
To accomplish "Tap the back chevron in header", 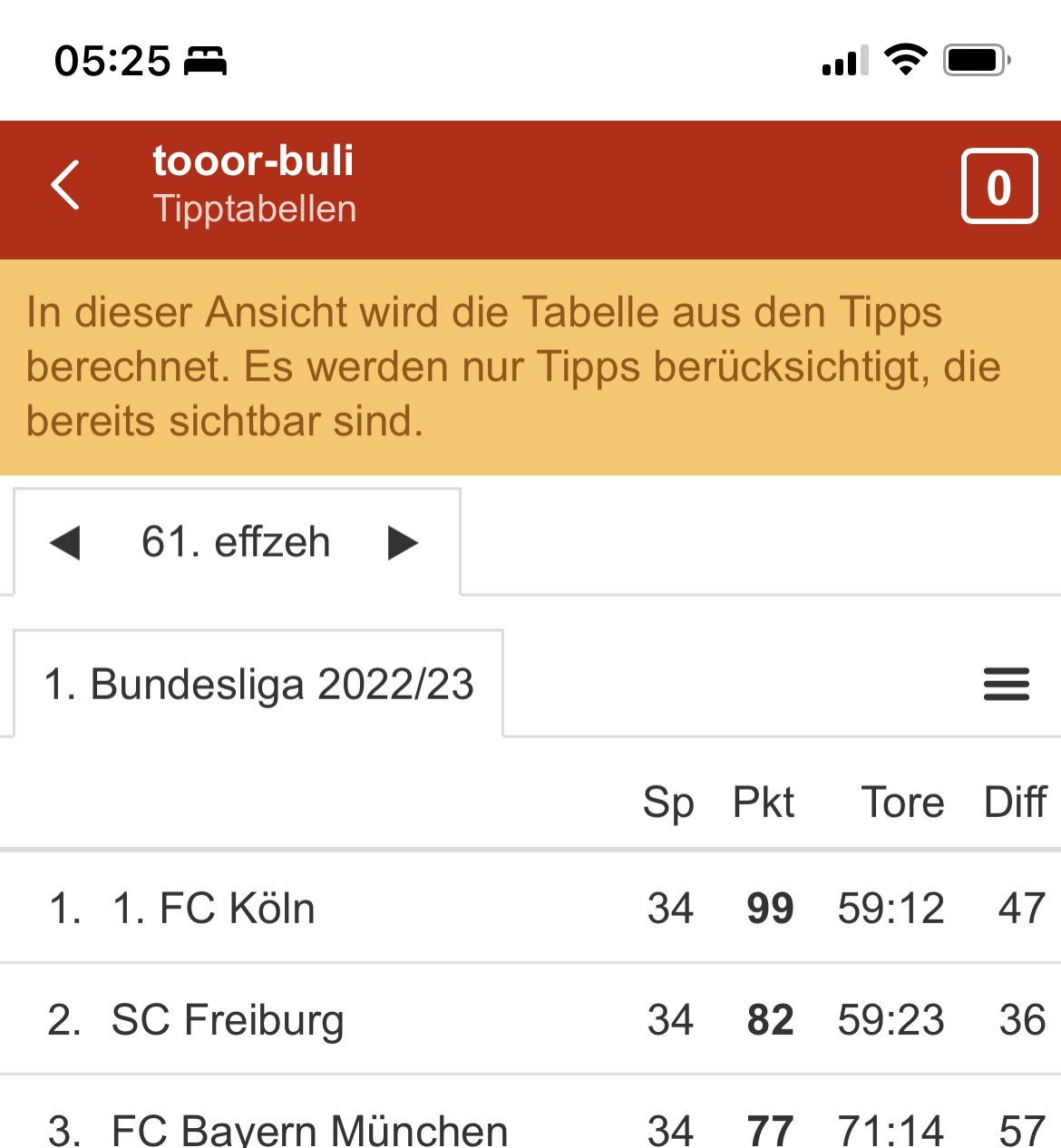I will tap(66, 185).
